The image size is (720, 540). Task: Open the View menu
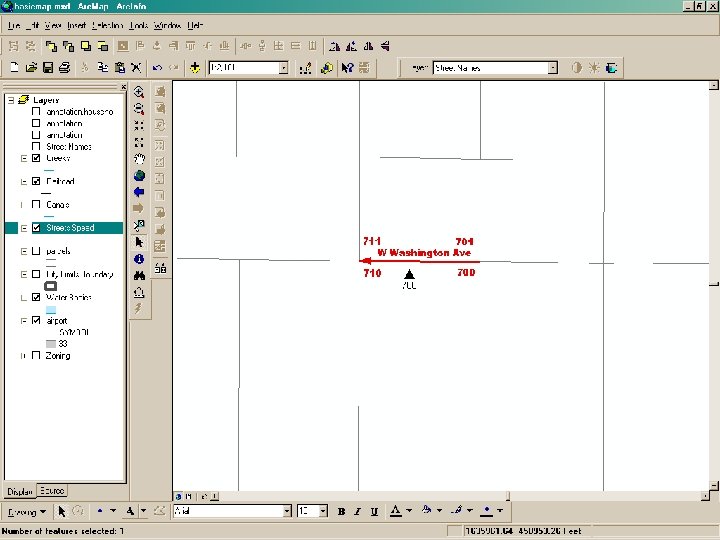[x=53, y=26]
